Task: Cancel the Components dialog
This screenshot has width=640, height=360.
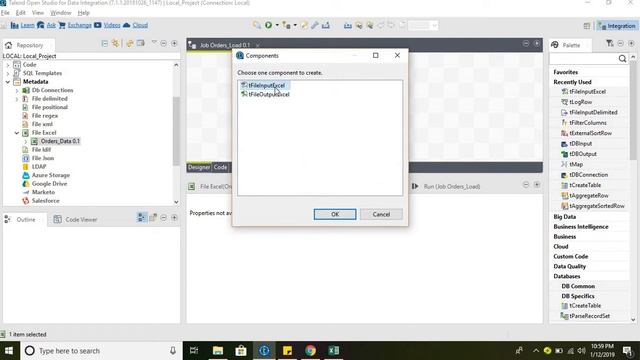Action: click(381, 214)
